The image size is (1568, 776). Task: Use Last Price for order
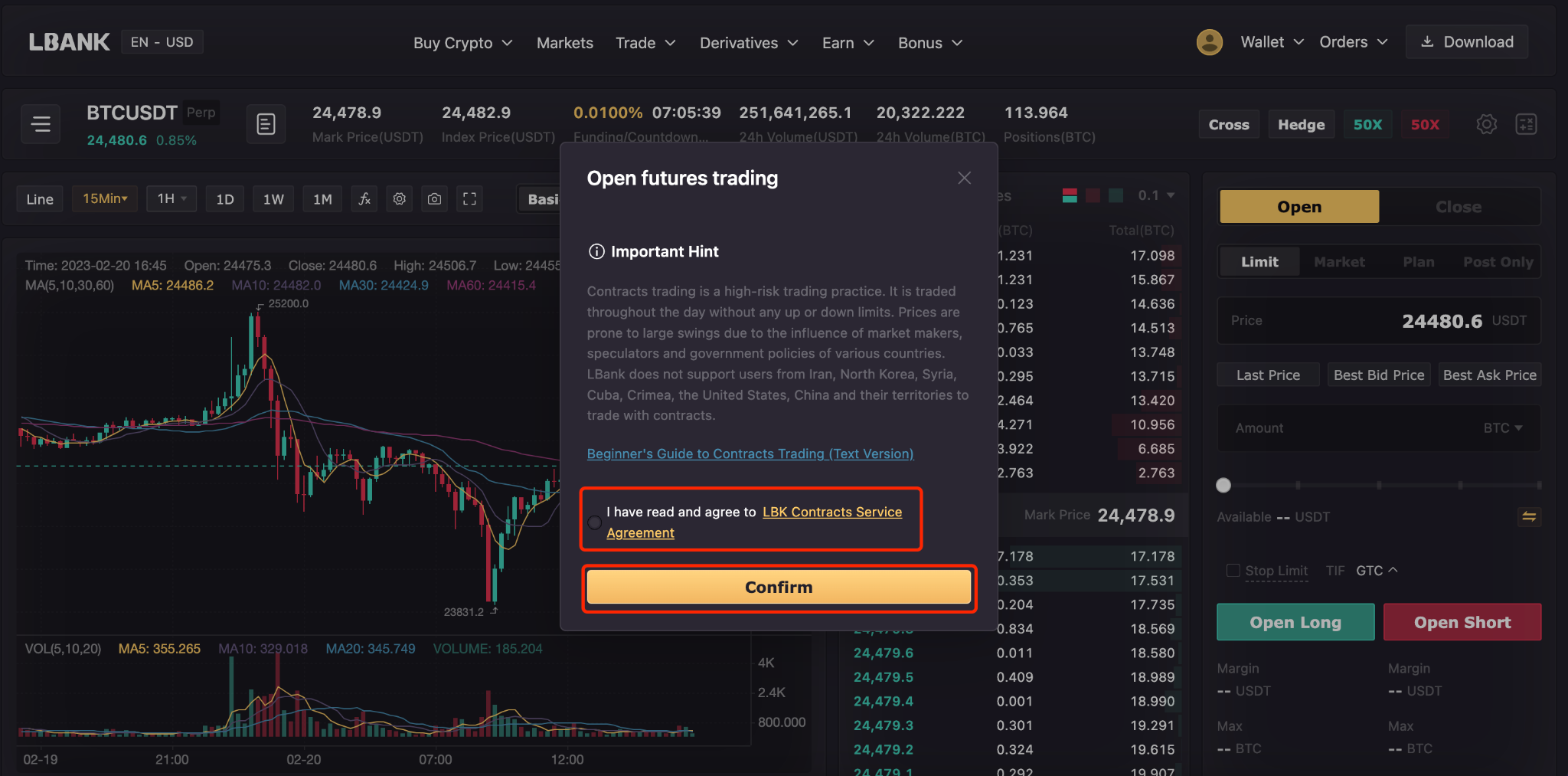click(x=1268, y=375)
